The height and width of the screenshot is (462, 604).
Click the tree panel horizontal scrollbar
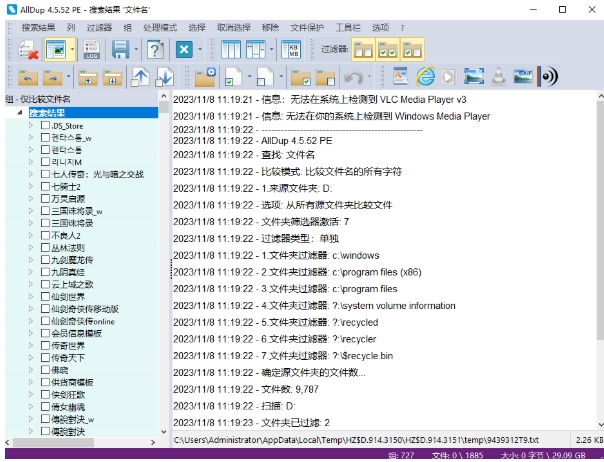(x=79, y=442)
